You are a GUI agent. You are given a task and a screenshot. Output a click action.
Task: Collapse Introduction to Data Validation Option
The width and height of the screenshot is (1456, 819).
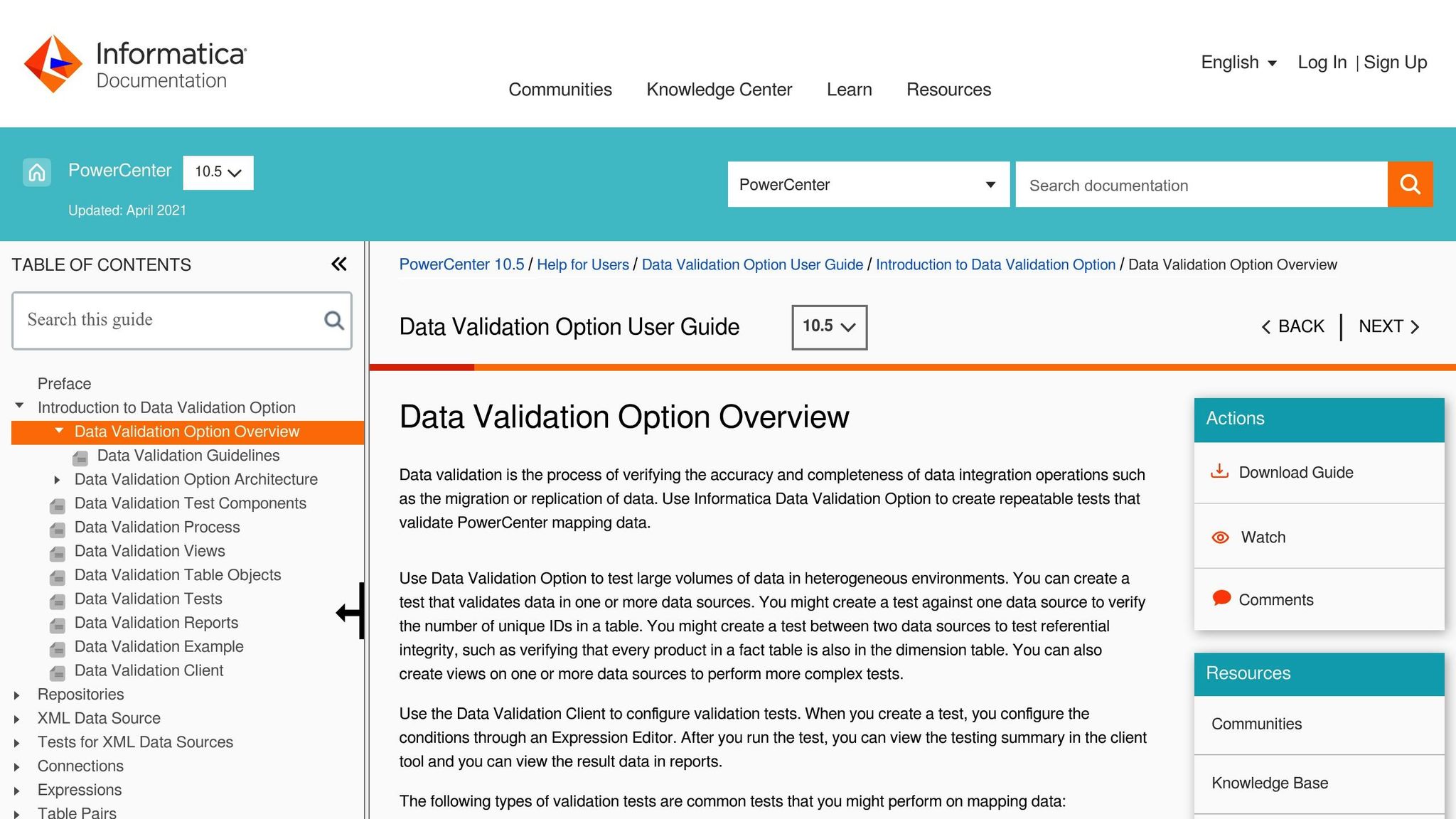coord(20,407)
